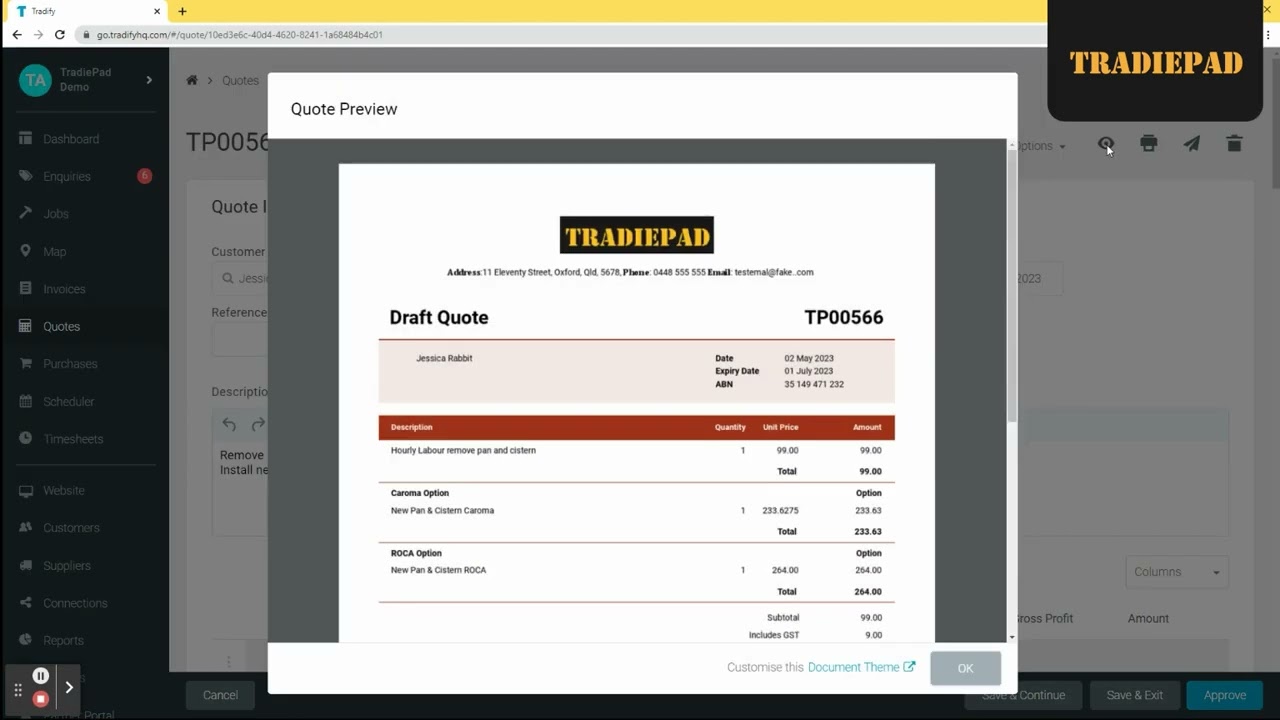
Task: Click the Quotes breadcrumb link
Action: point(240,80)
